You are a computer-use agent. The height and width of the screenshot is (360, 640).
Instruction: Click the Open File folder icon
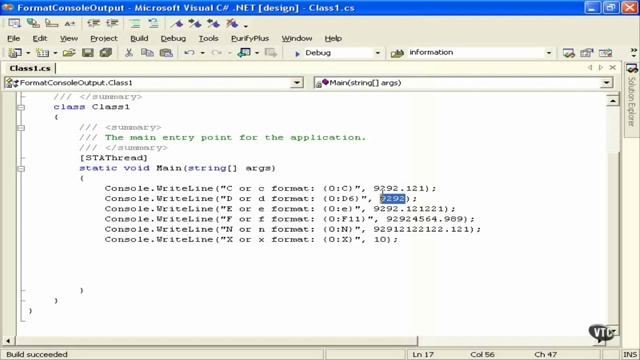[x=69, y=53]
